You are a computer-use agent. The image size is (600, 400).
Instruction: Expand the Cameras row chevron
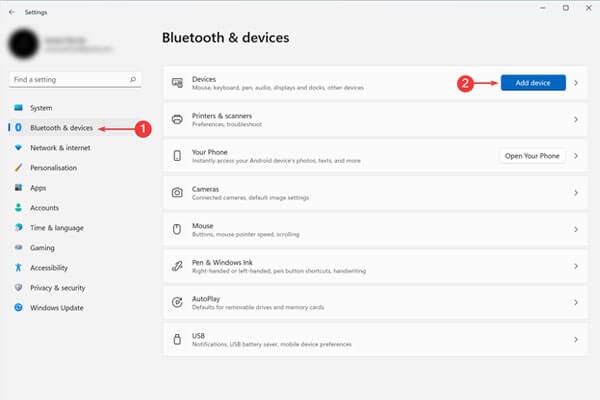(x=576, y=192)
